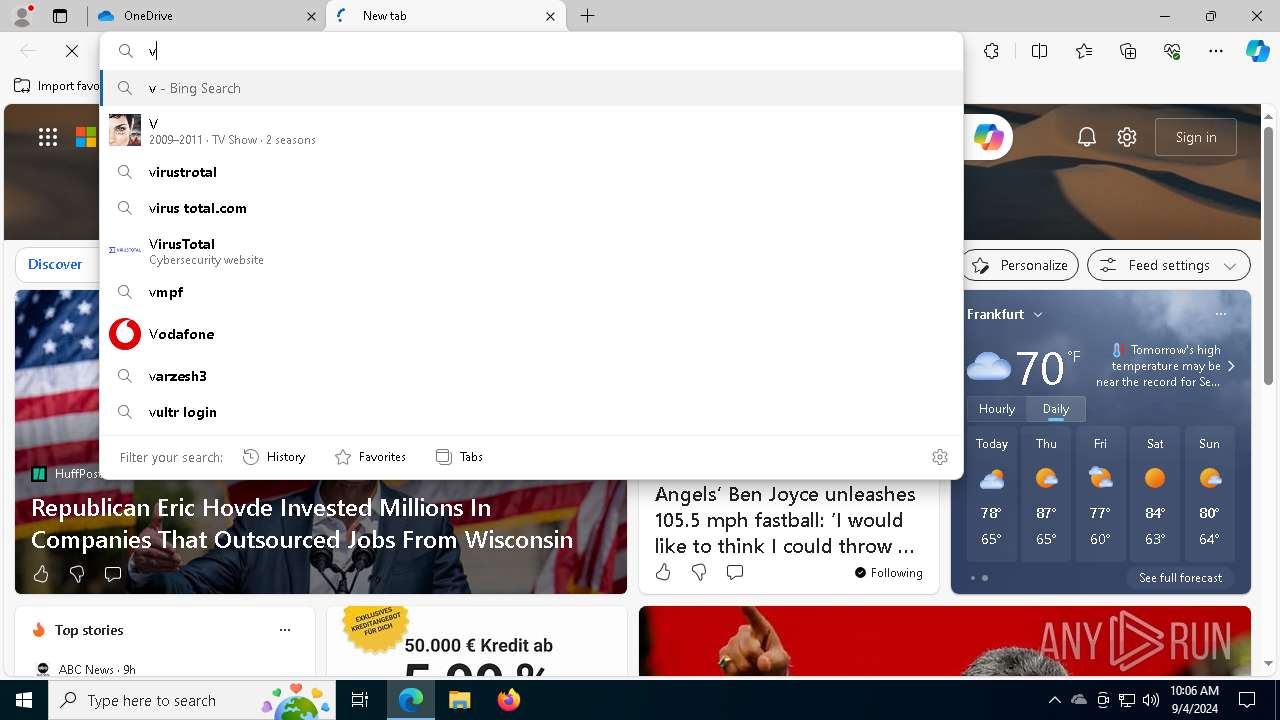
Task: Toggle Following on Ben Joyce article
Action: [x=888, y=573]
